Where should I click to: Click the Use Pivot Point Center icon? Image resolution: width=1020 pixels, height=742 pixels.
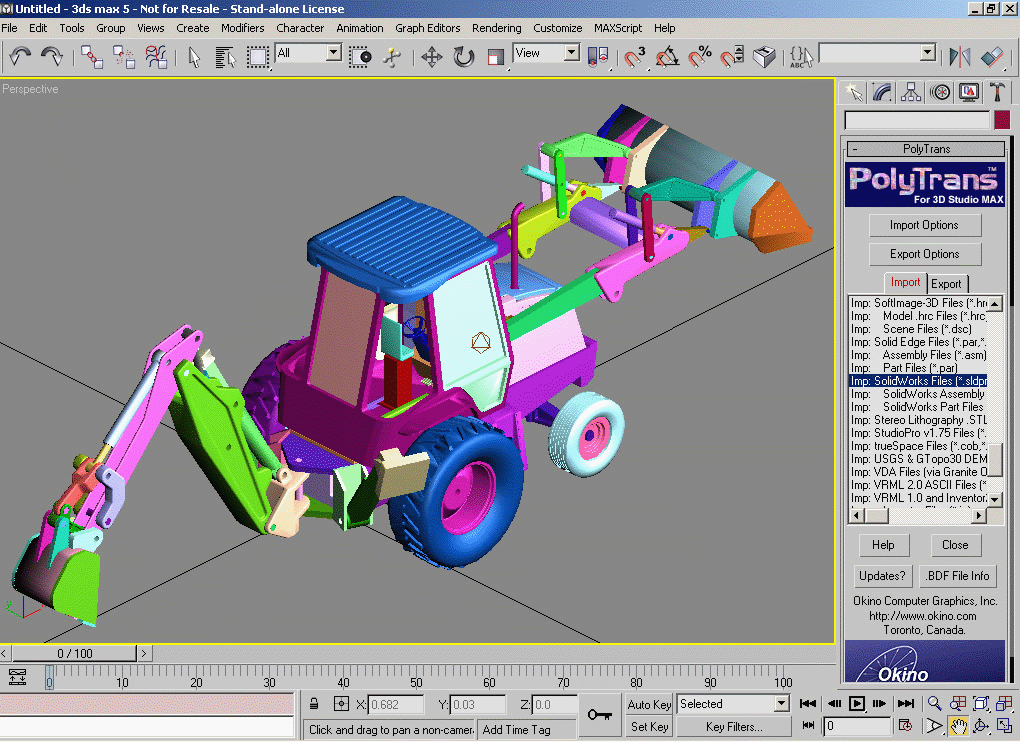coord(598,57)
